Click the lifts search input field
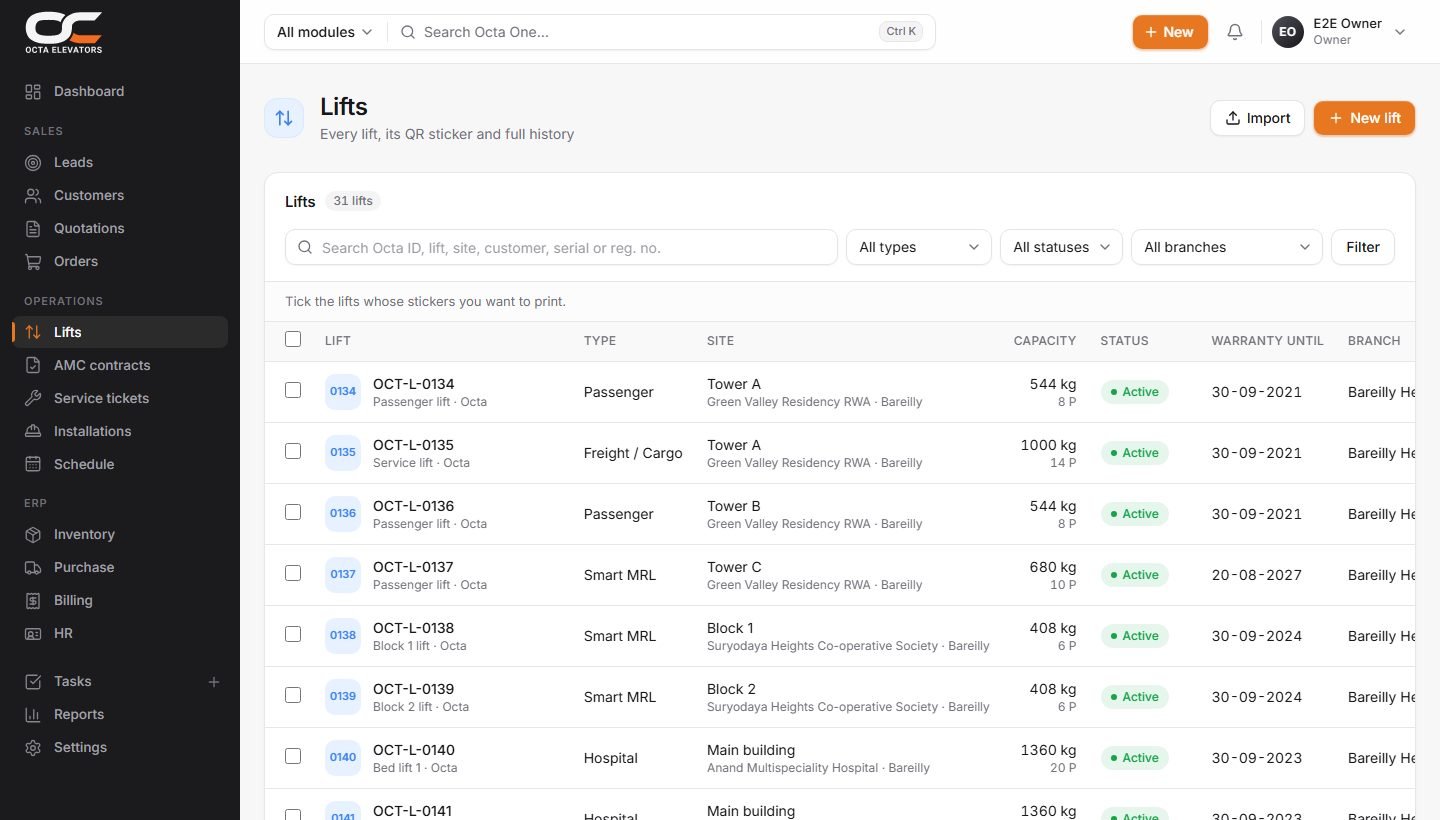Viewport: 1440px width, 820px height. point(561,247)
